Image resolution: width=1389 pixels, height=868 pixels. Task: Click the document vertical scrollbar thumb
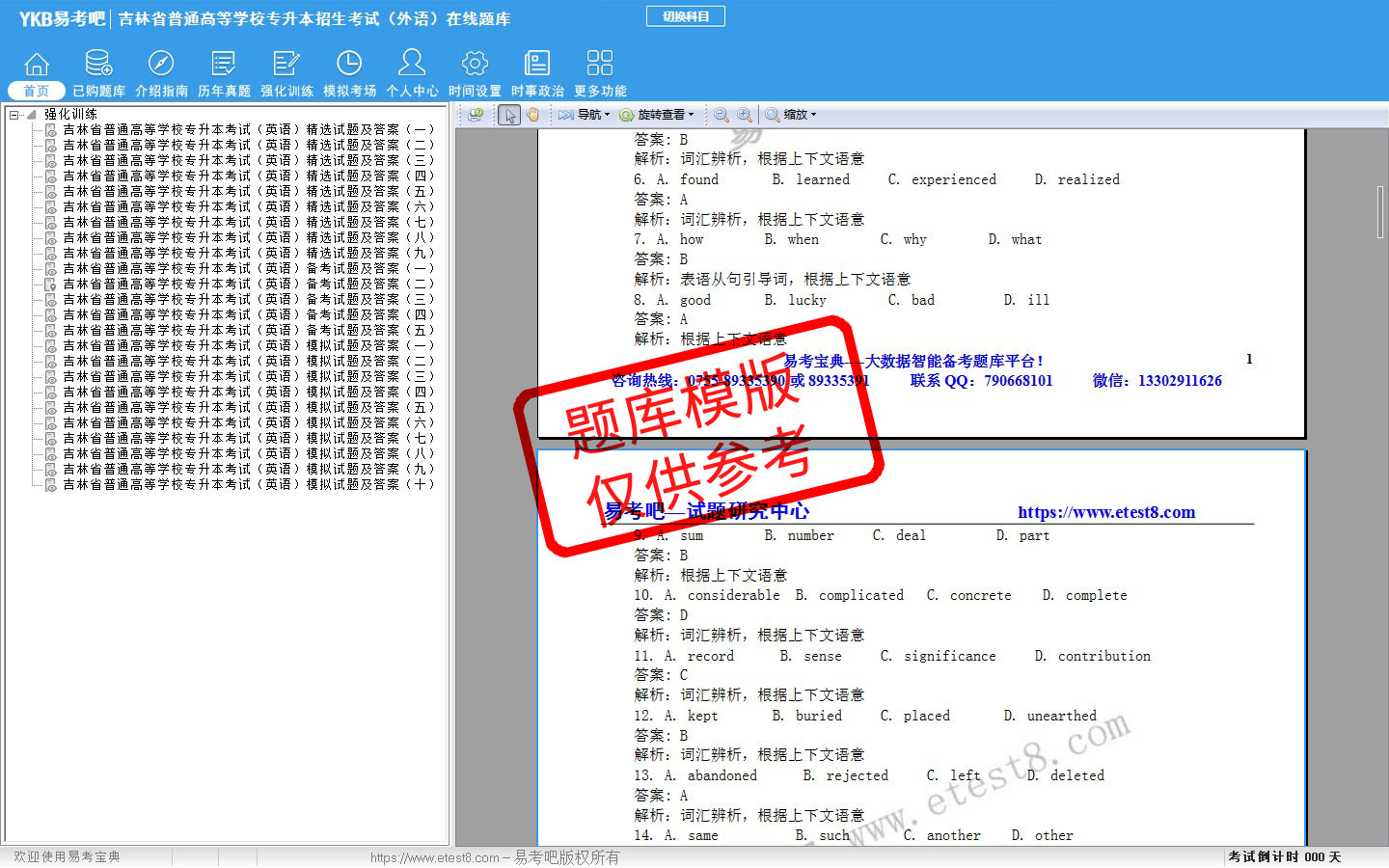1380,212
